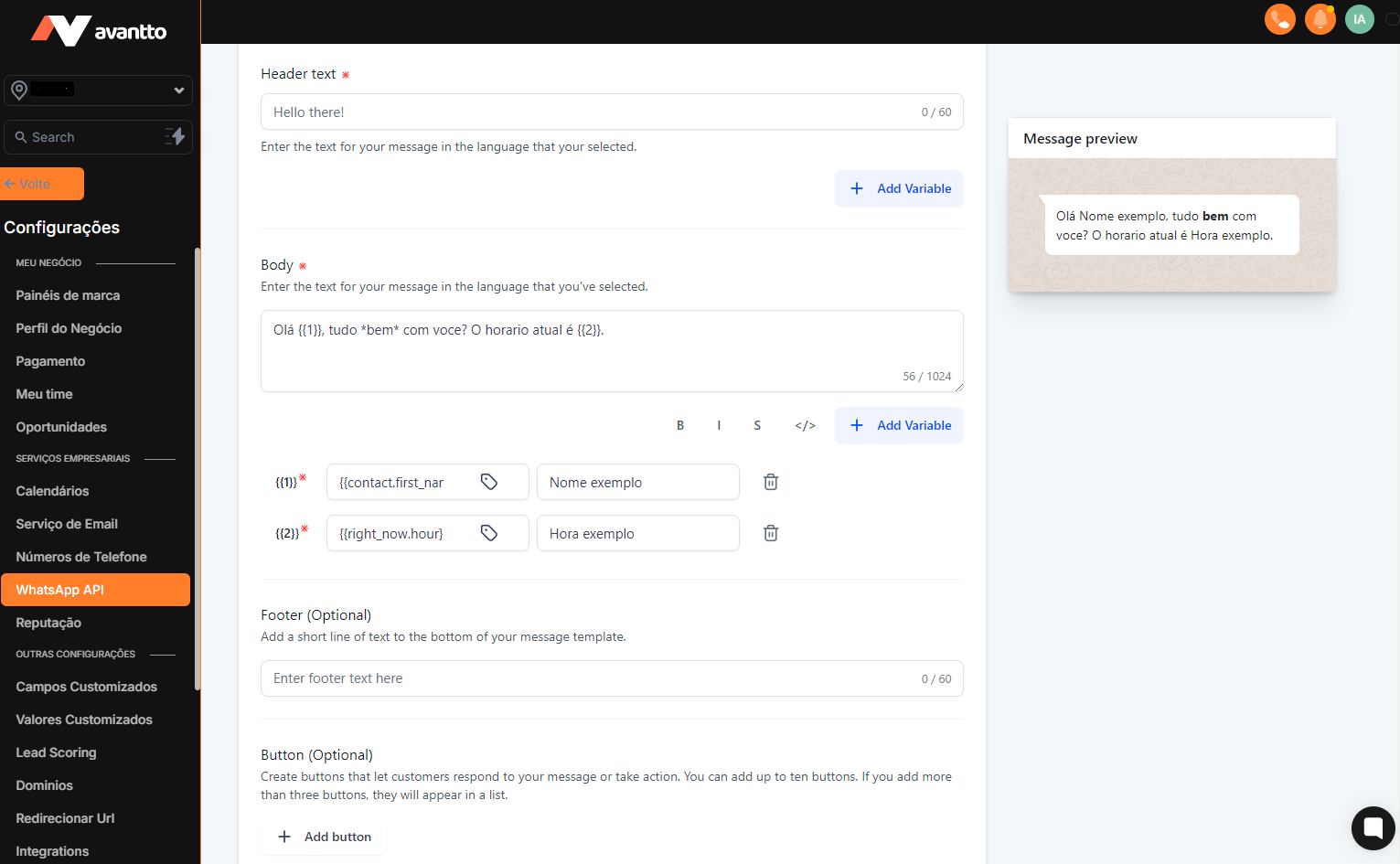1400x864 pixels.
Task: Apply strikethrough formatting to body text
Action: coord(757,425)
